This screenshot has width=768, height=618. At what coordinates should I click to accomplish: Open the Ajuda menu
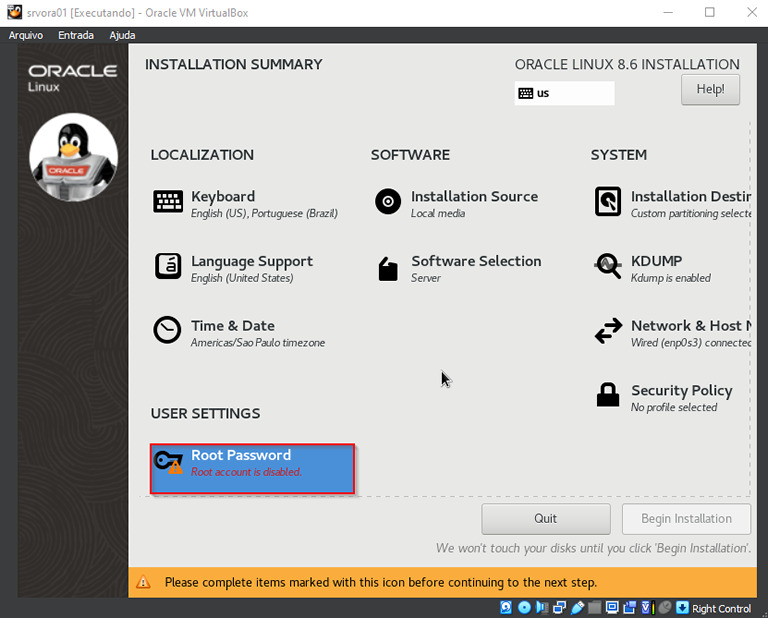point(122,35)
